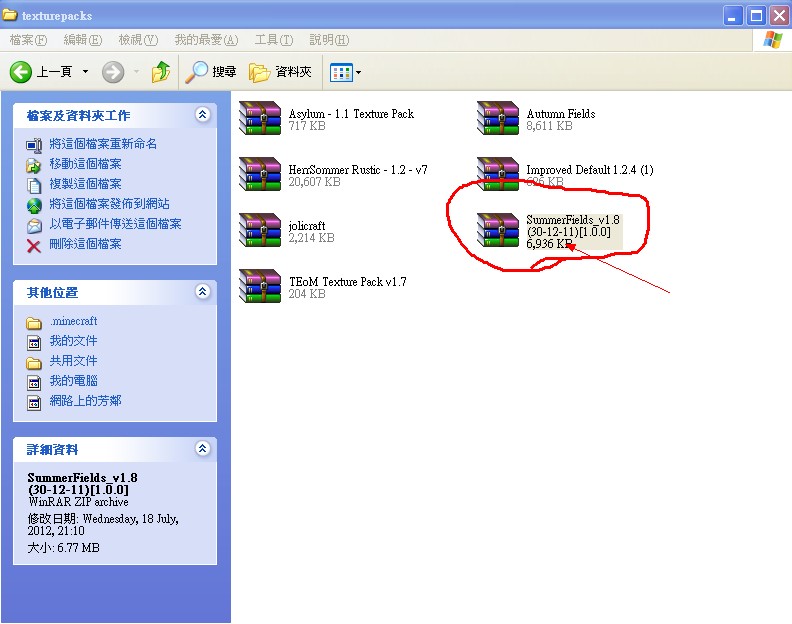792x624 pixels.
Task: Toggle the Folders (資料夾) pane button
Action: tap(280, 72)
